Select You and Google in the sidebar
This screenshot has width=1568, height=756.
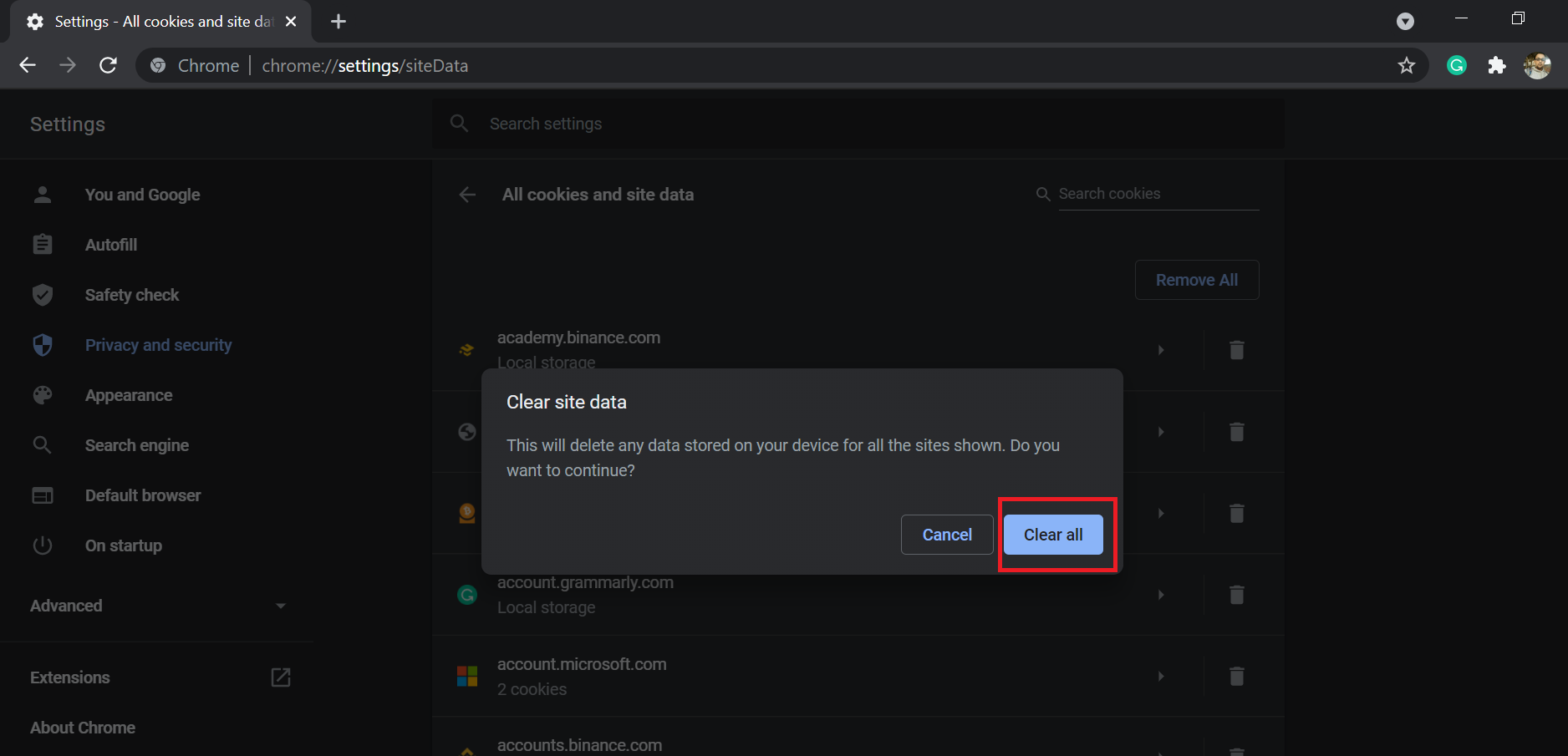click(x=142, y=194)
